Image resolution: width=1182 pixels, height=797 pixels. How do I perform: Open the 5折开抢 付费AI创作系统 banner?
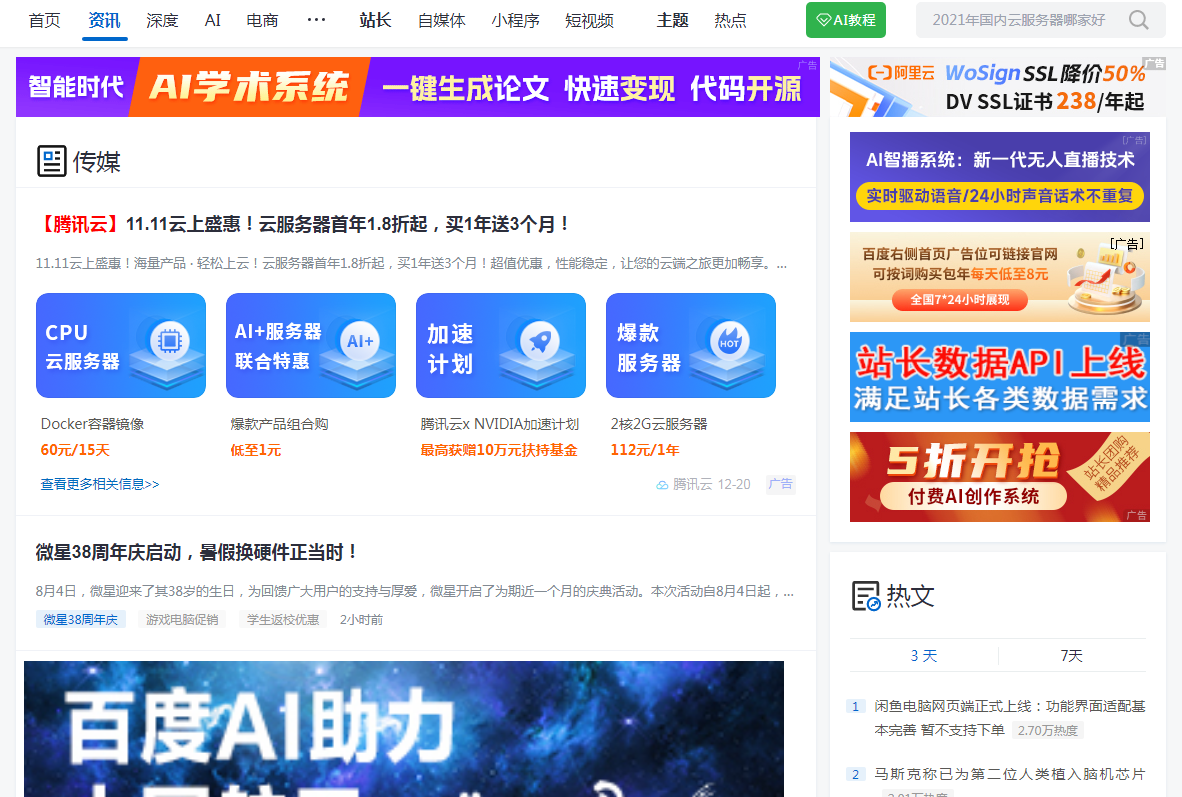1000,477
